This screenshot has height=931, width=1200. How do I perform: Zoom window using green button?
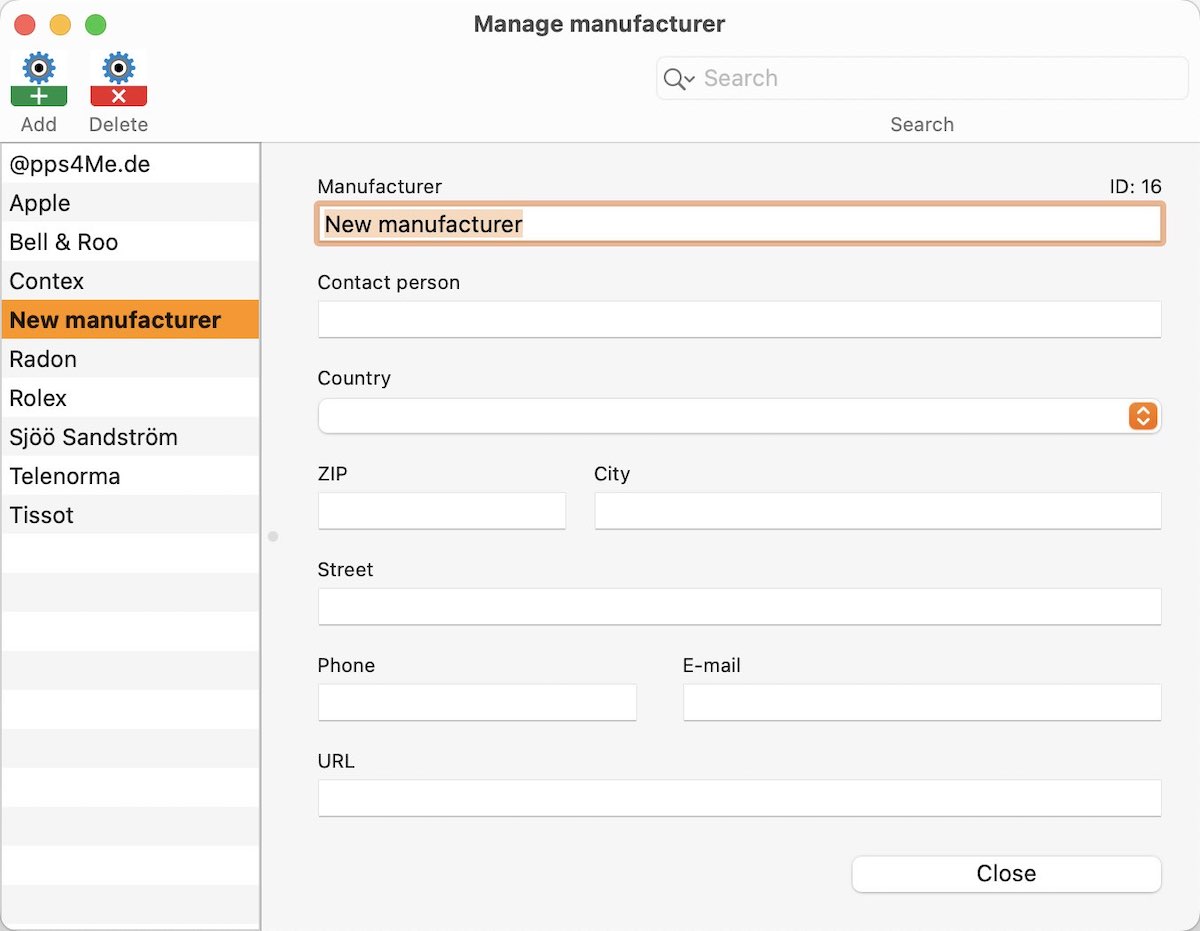pos(95,25)
